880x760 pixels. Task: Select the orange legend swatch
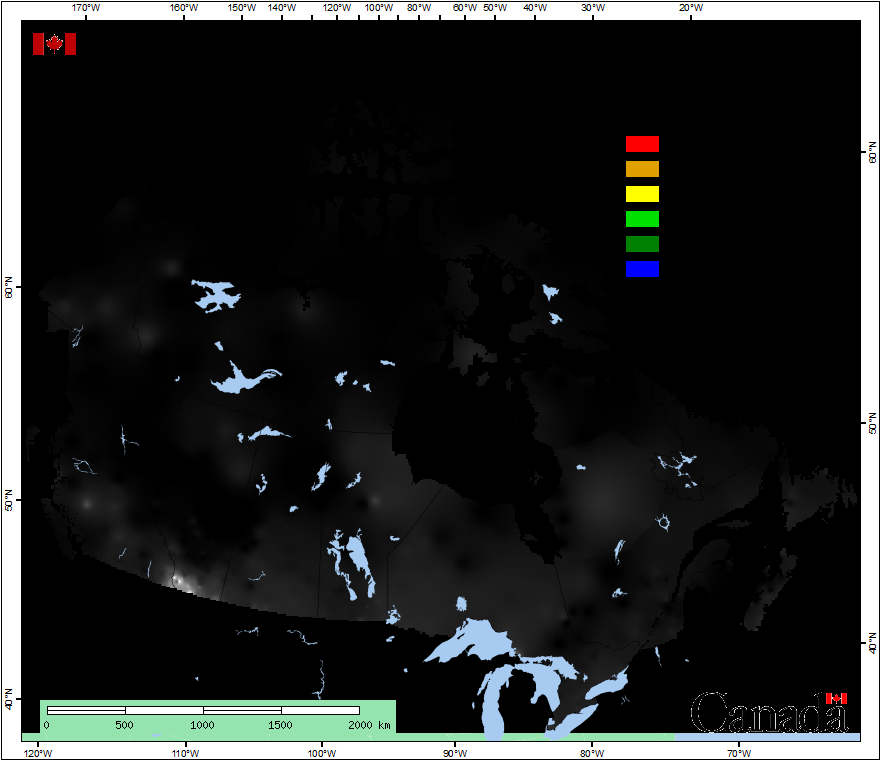coord(642,169)
